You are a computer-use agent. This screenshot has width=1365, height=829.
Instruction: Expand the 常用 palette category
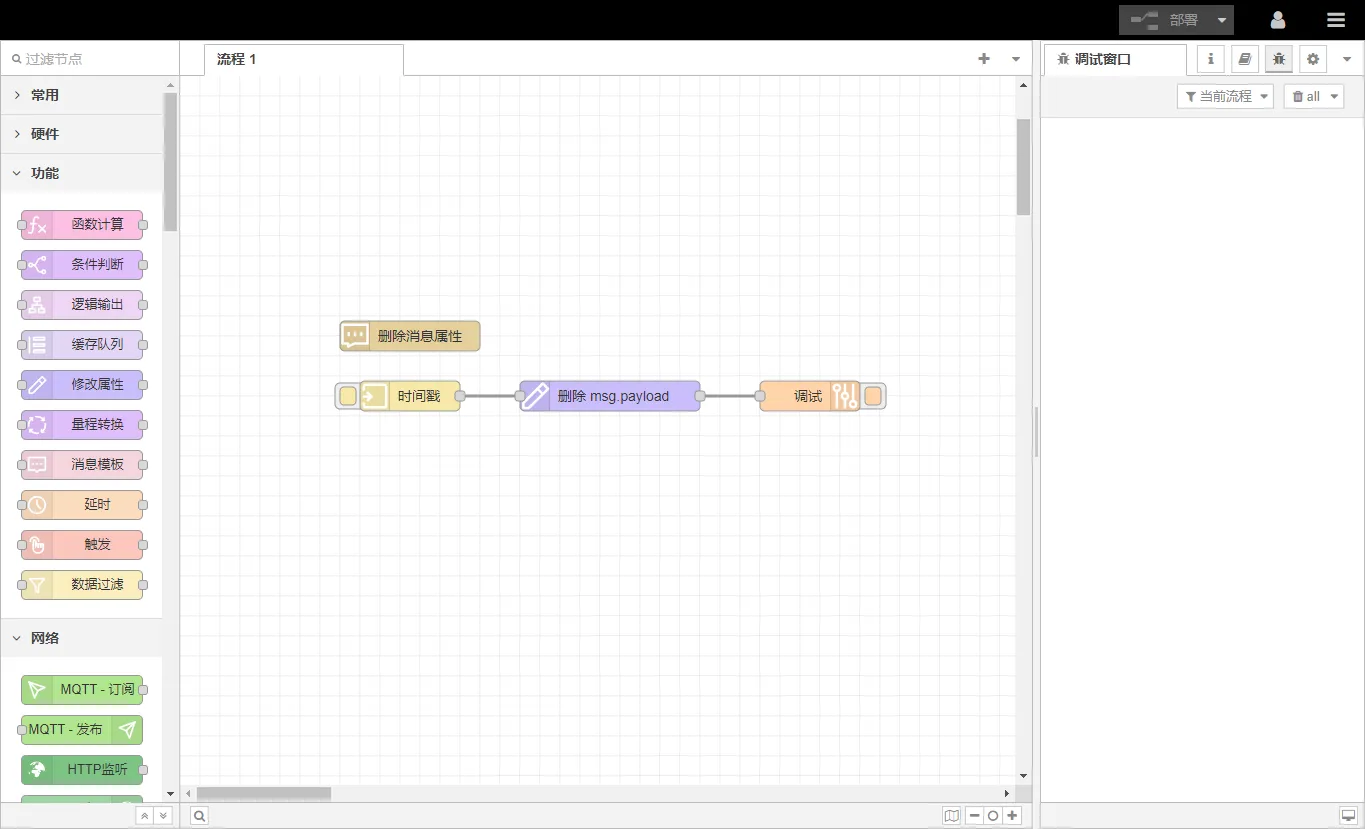click(x=45, y=95)
